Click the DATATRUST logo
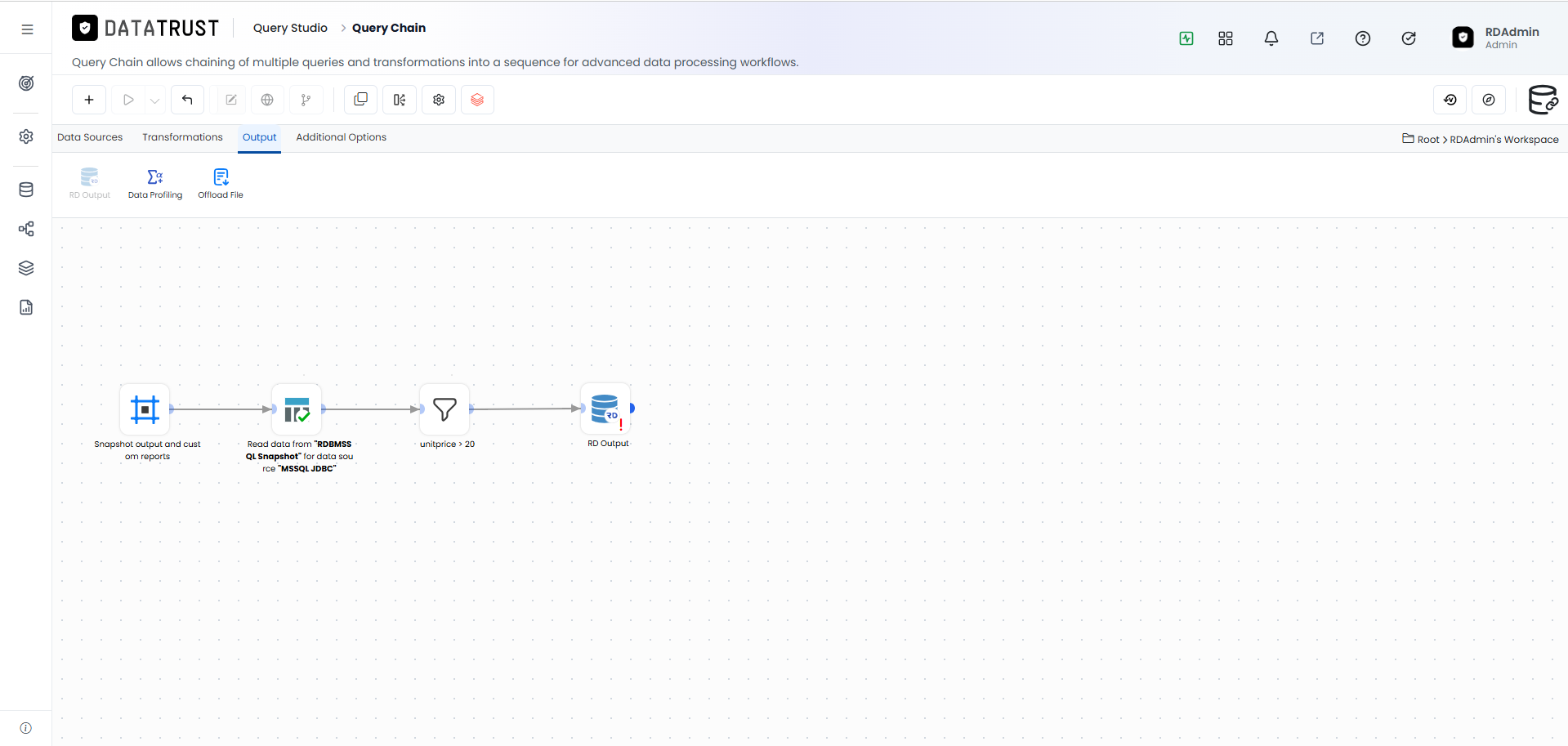Screen dimensions: 1568x746 145,29
